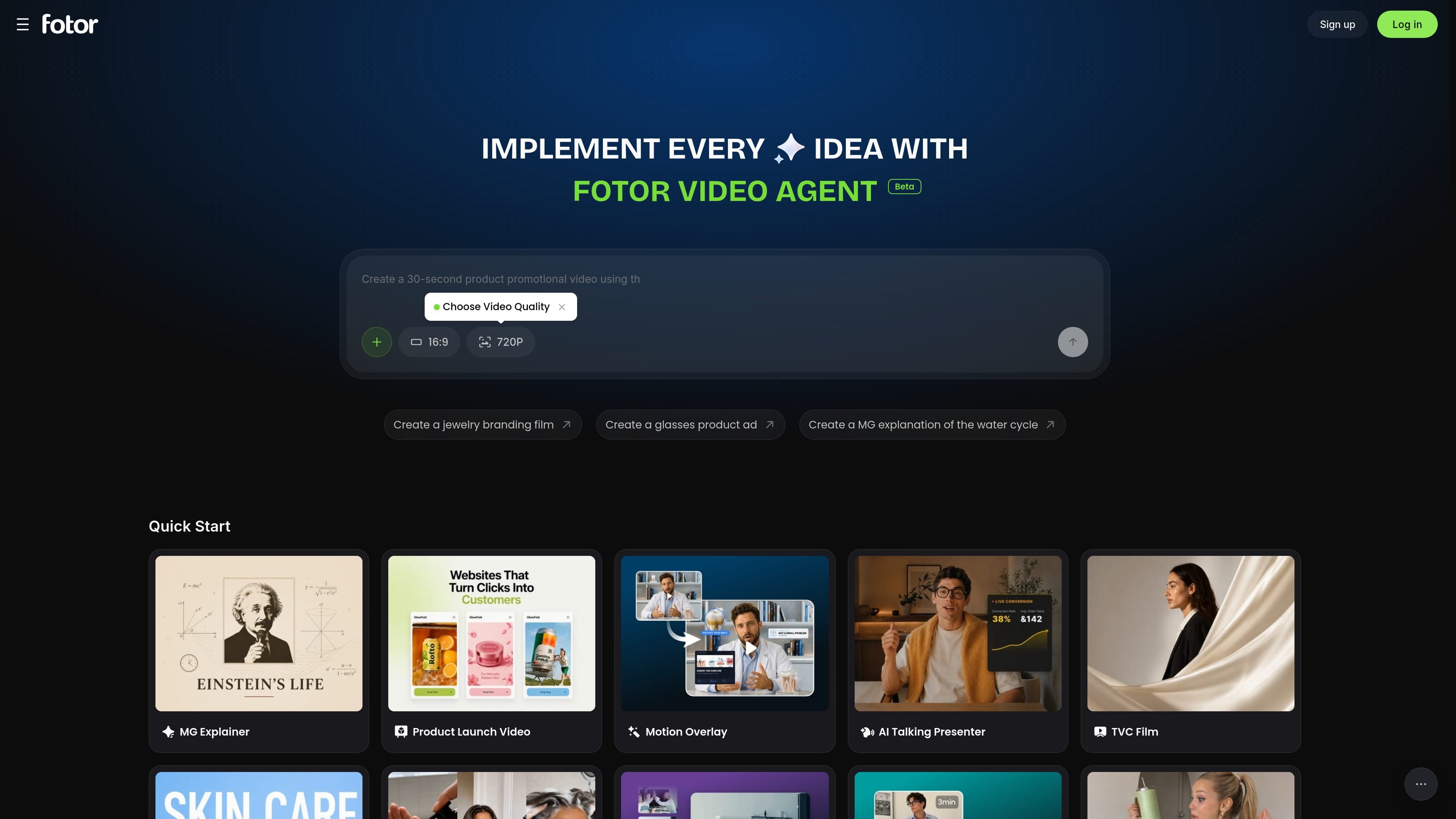Screen dimensions: 1456x819
Task: Click the FOTOR VIDEO AGENT heading
Action: (725, 191)
